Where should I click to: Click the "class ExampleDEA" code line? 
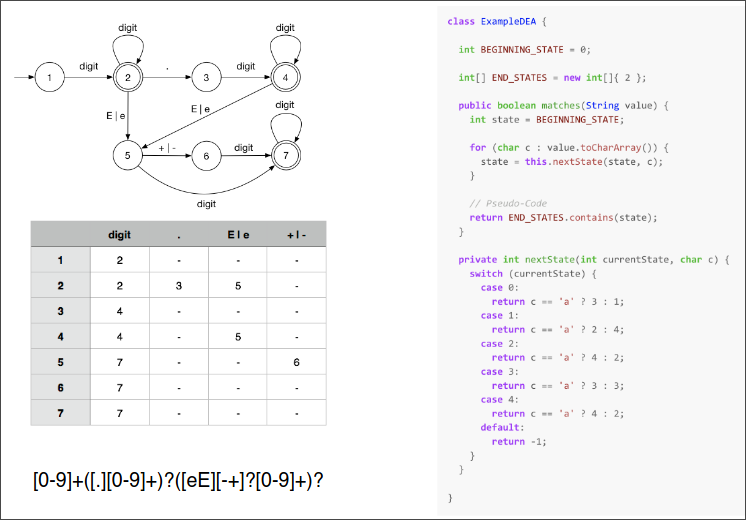tap(497, 21)
